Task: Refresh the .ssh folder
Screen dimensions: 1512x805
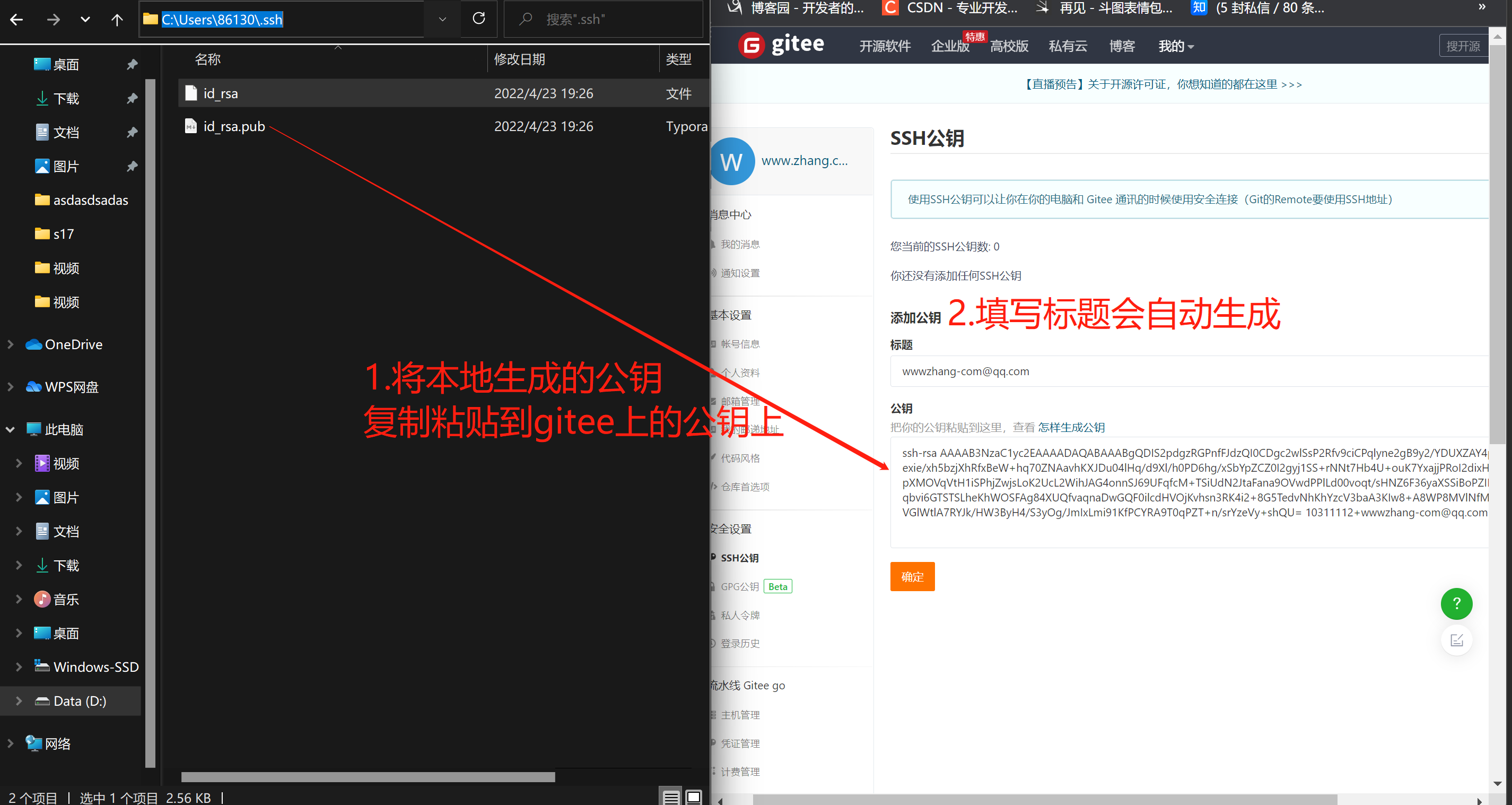Action: 478,19
